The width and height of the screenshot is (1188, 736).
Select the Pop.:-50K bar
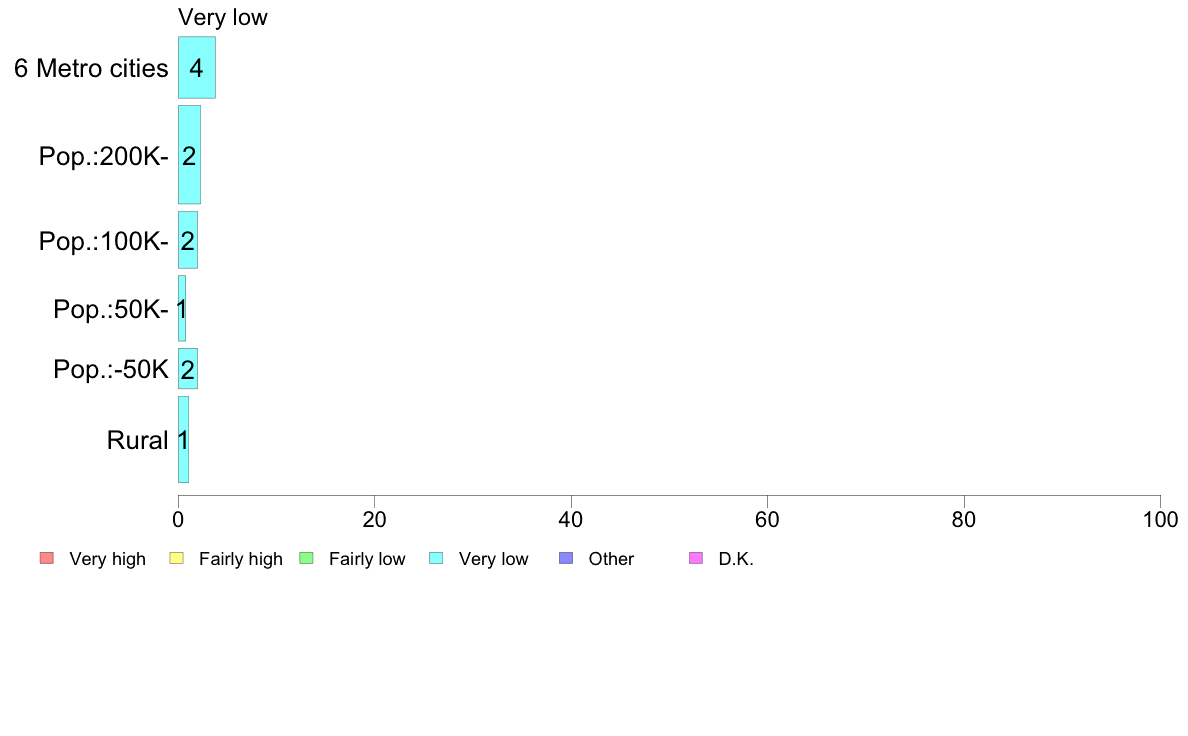point(188,369)
